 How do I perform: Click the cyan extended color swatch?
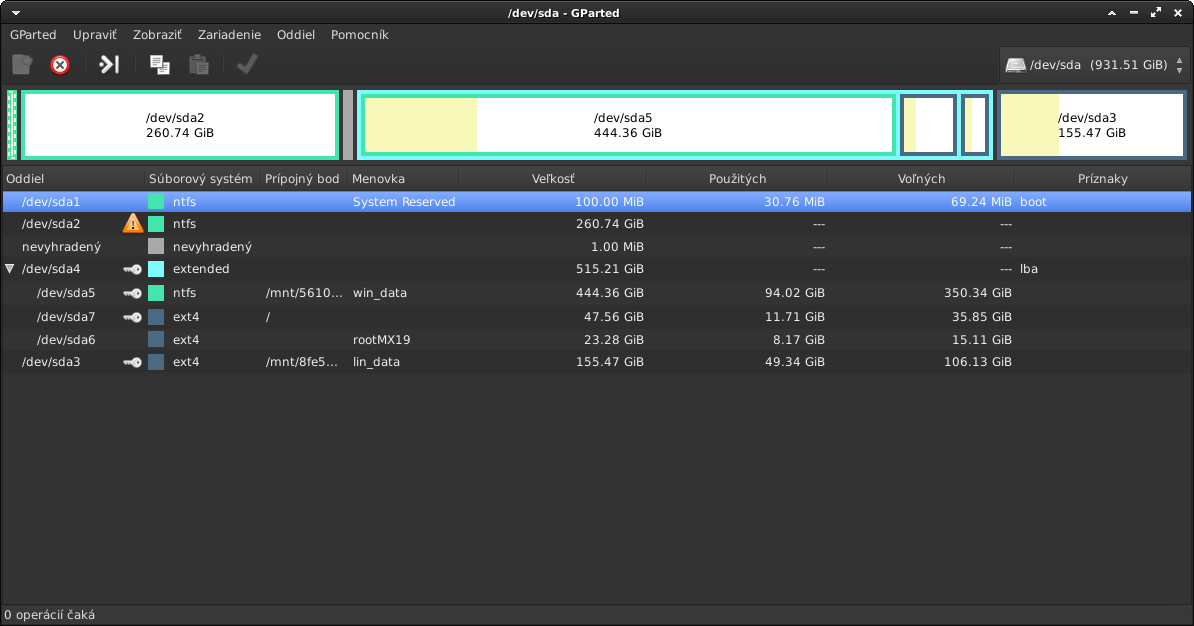(x=156, y=269)
